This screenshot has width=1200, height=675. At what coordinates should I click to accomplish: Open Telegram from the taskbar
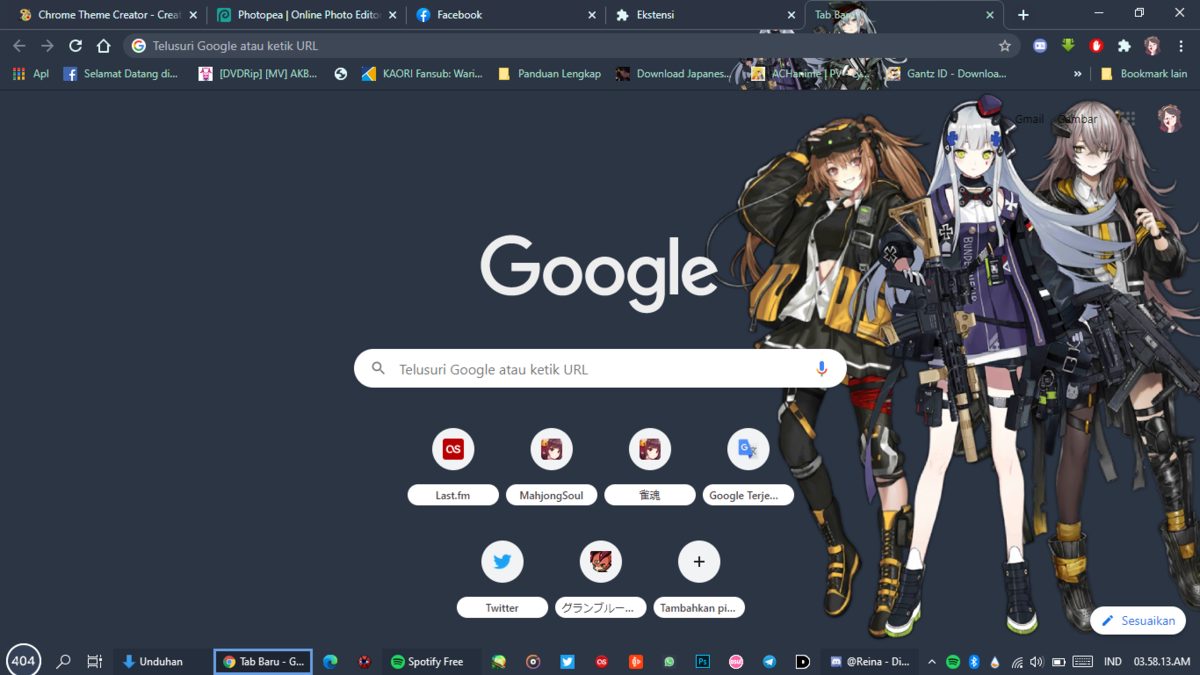point(769,661)
